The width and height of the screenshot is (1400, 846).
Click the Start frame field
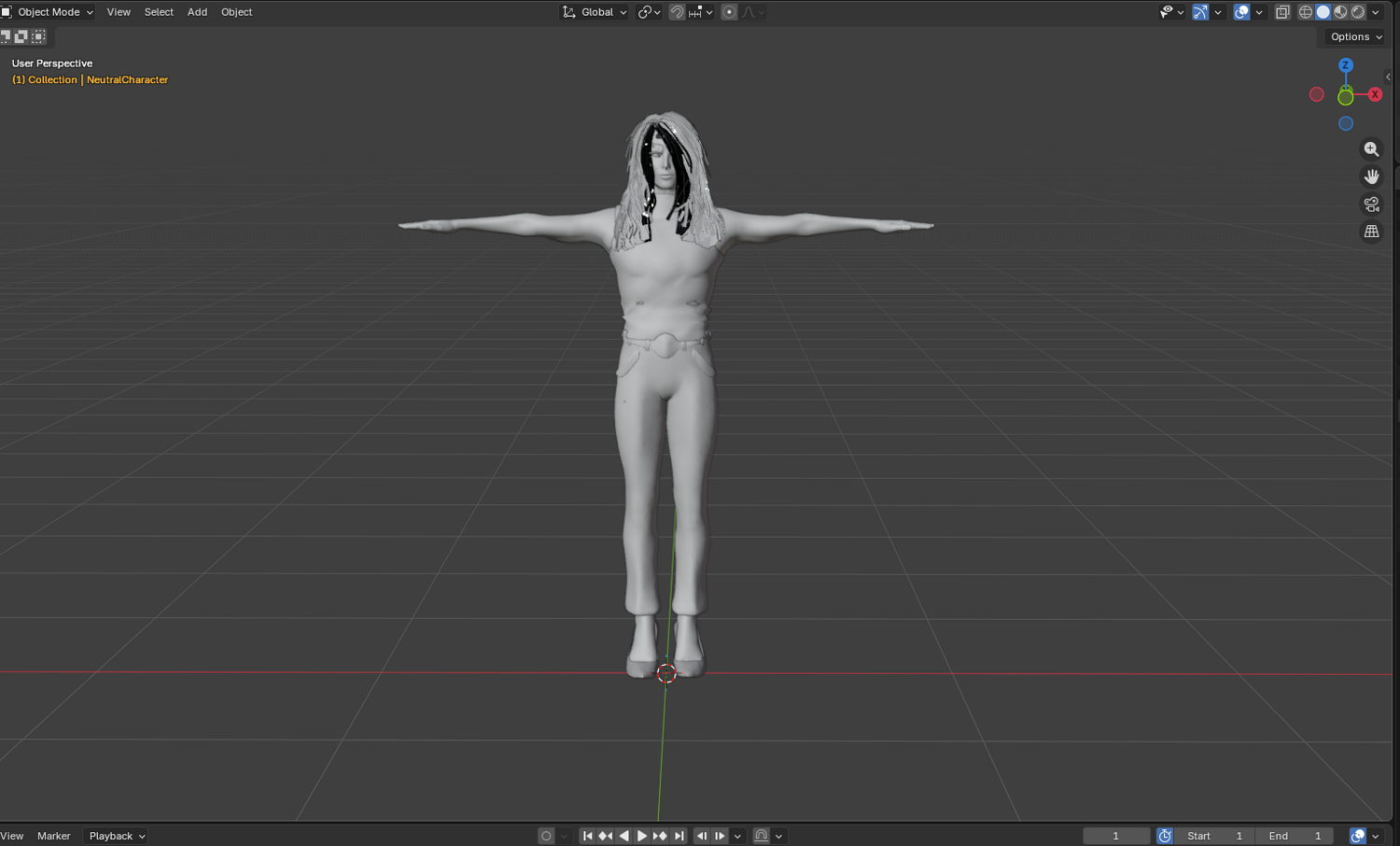click(1213, 836)
